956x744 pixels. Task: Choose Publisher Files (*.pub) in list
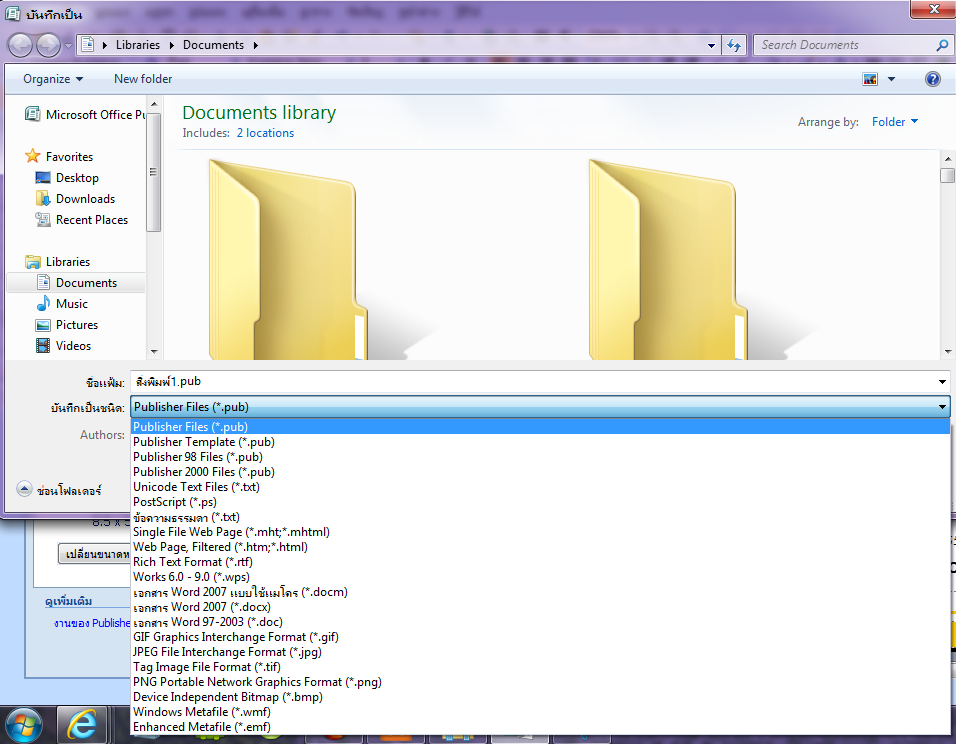(x=540, y=427)
